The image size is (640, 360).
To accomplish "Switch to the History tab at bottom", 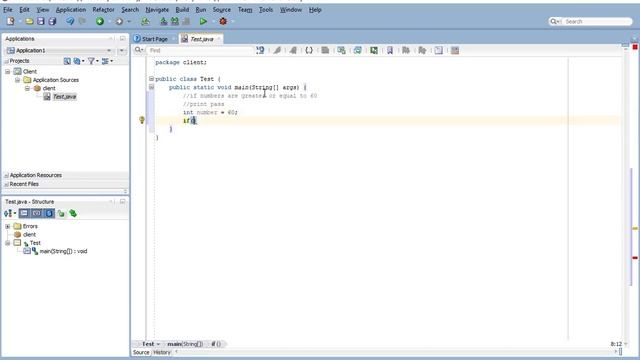I will 162,352.
